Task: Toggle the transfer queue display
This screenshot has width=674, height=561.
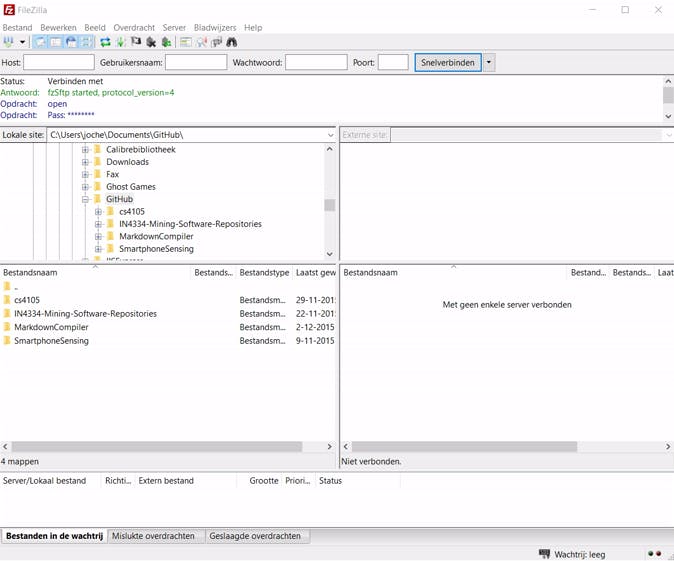Action: (x=86, y=42)
